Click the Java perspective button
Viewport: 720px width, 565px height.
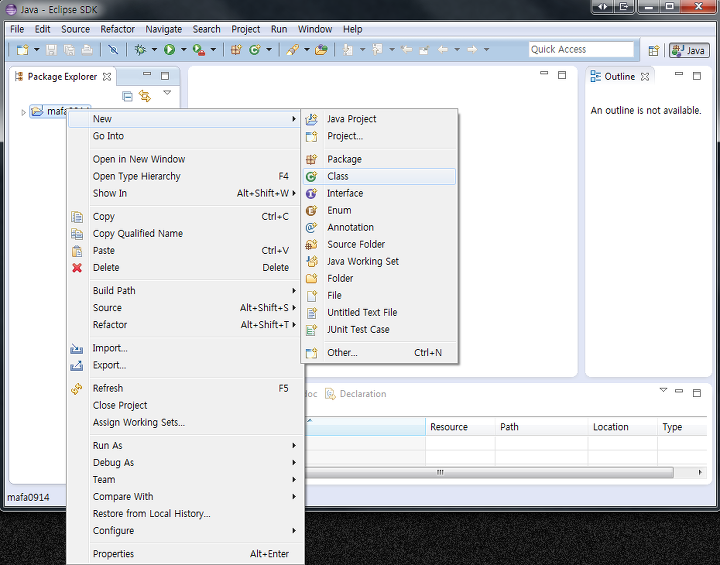[x=689, y=51]
